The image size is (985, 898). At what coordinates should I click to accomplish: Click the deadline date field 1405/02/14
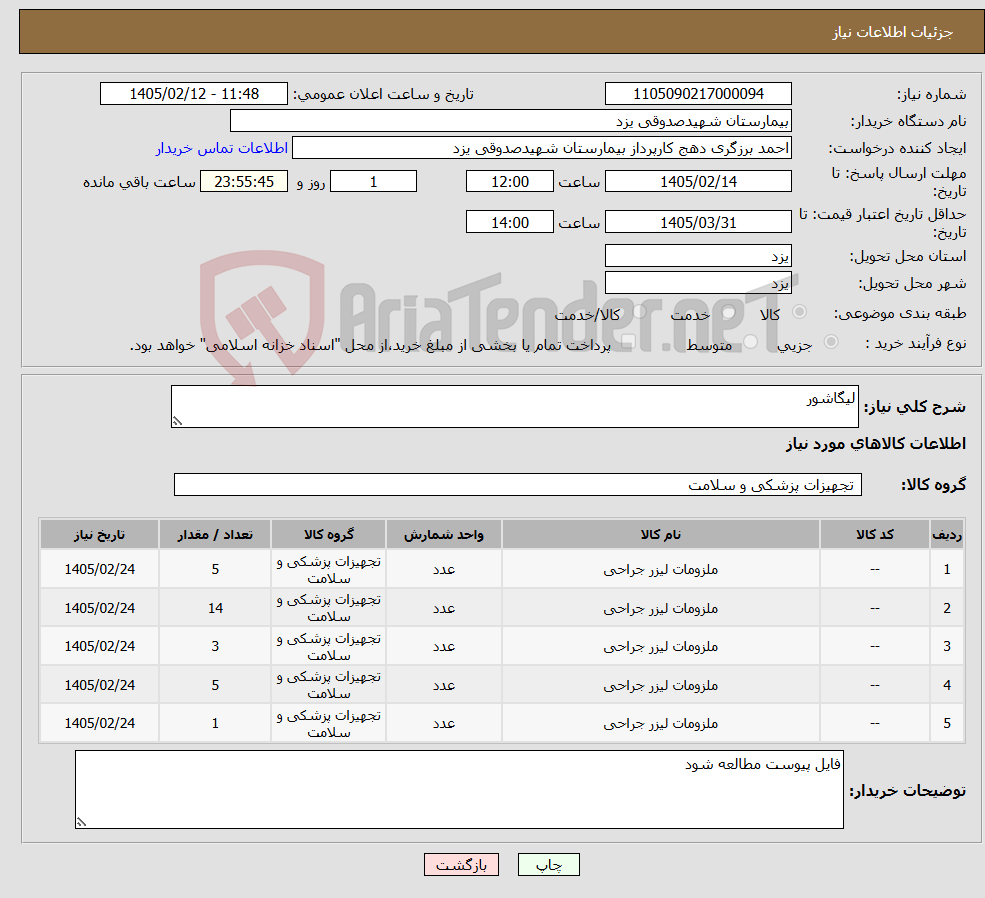[698, 181]
